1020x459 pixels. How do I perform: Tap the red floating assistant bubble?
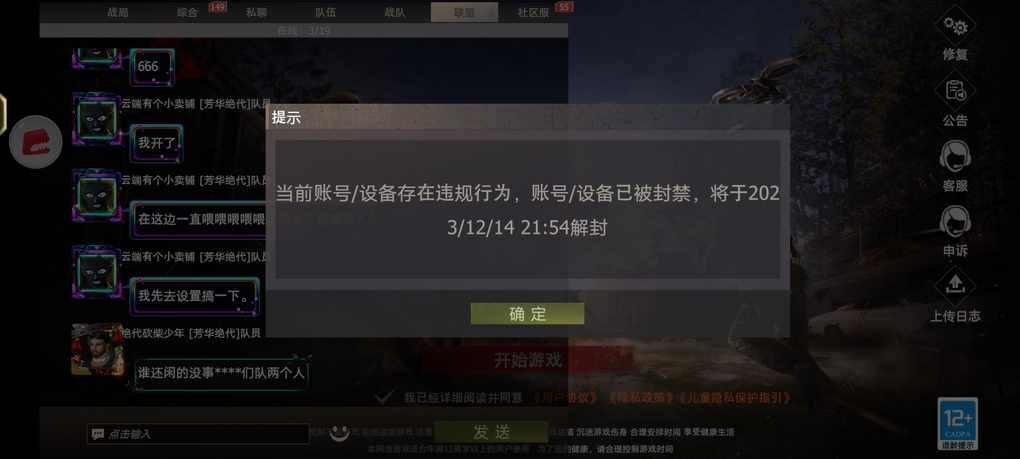point(36,142)
